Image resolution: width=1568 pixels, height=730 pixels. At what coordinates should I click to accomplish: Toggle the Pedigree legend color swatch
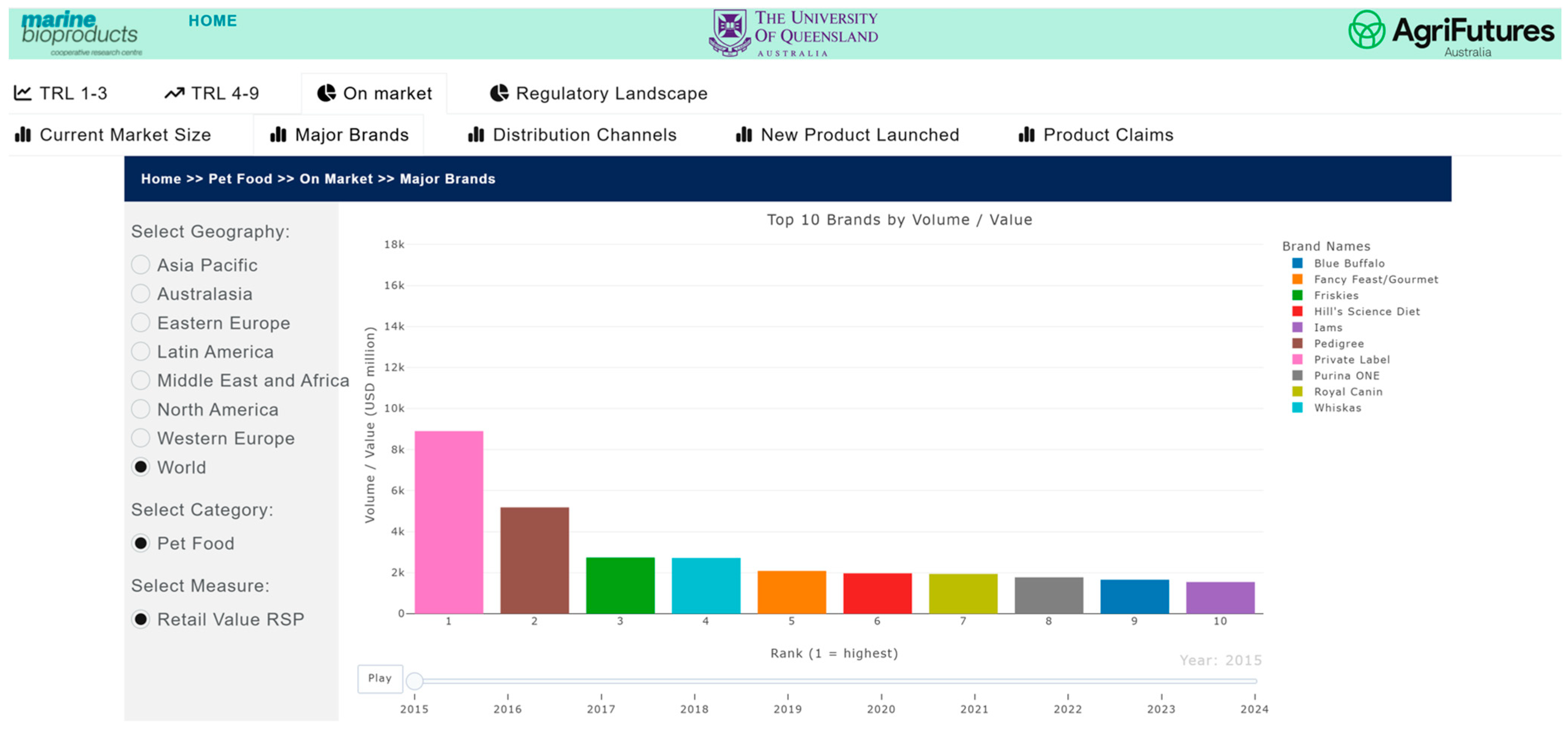point(1297,343)
